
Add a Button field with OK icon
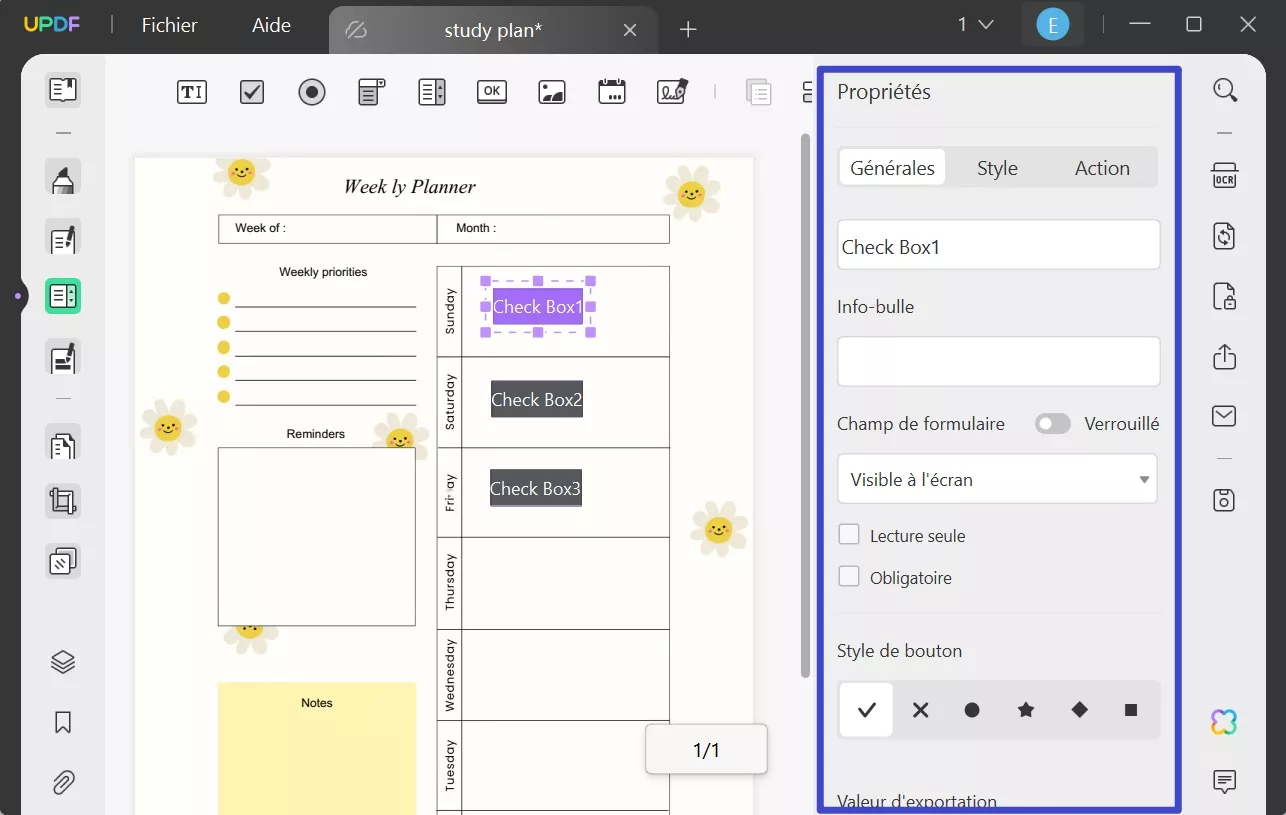(491, 92)
